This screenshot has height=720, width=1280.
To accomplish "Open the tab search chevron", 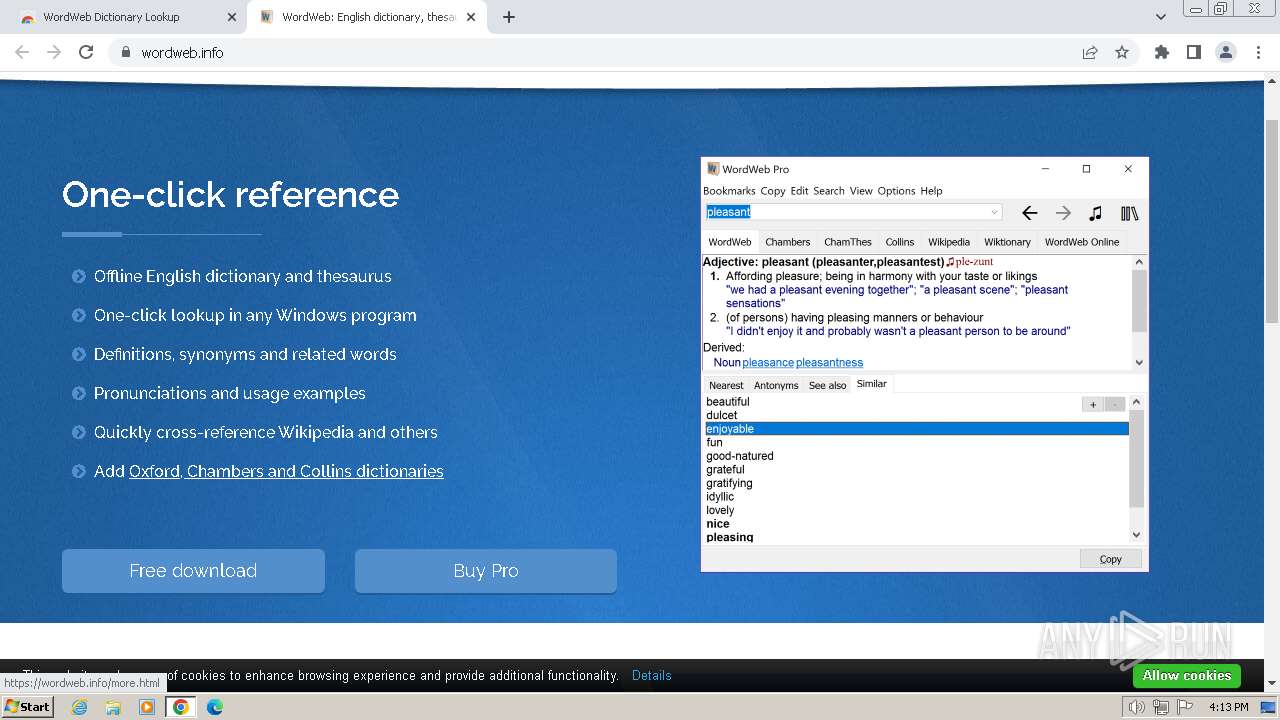I will point(1161,17).
